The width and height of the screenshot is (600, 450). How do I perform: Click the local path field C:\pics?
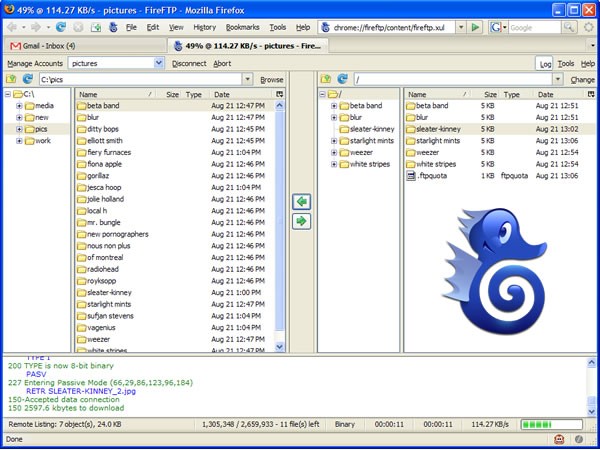coord(140,80)
